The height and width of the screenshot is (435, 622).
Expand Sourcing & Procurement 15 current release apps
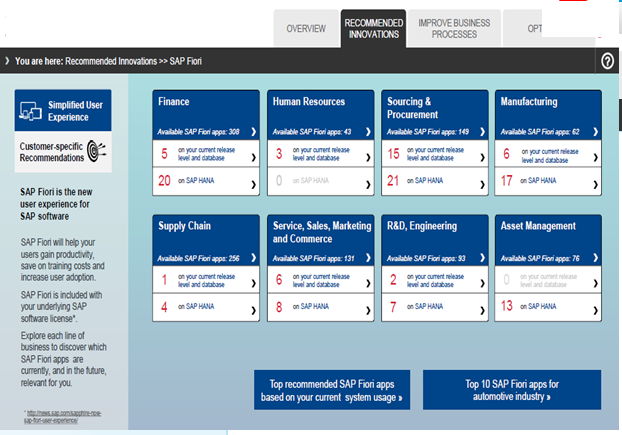[482, 155]
